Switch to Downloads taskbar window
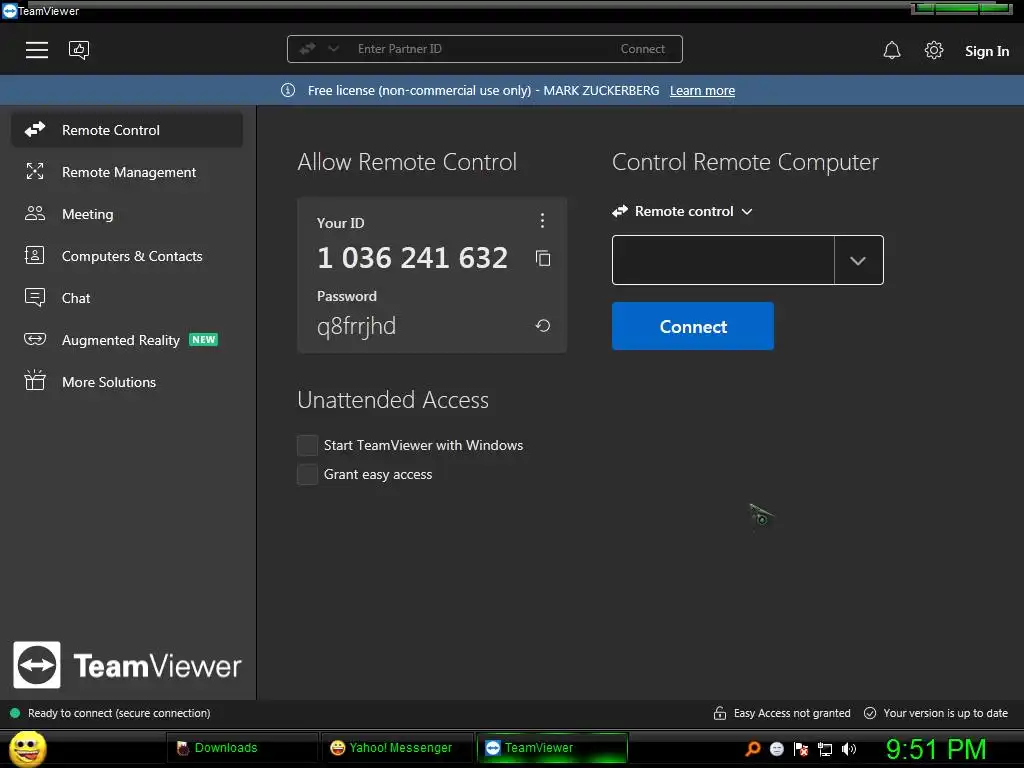Screen dimensions: 1024x768 pyautogui.click(x=242, y=748)
